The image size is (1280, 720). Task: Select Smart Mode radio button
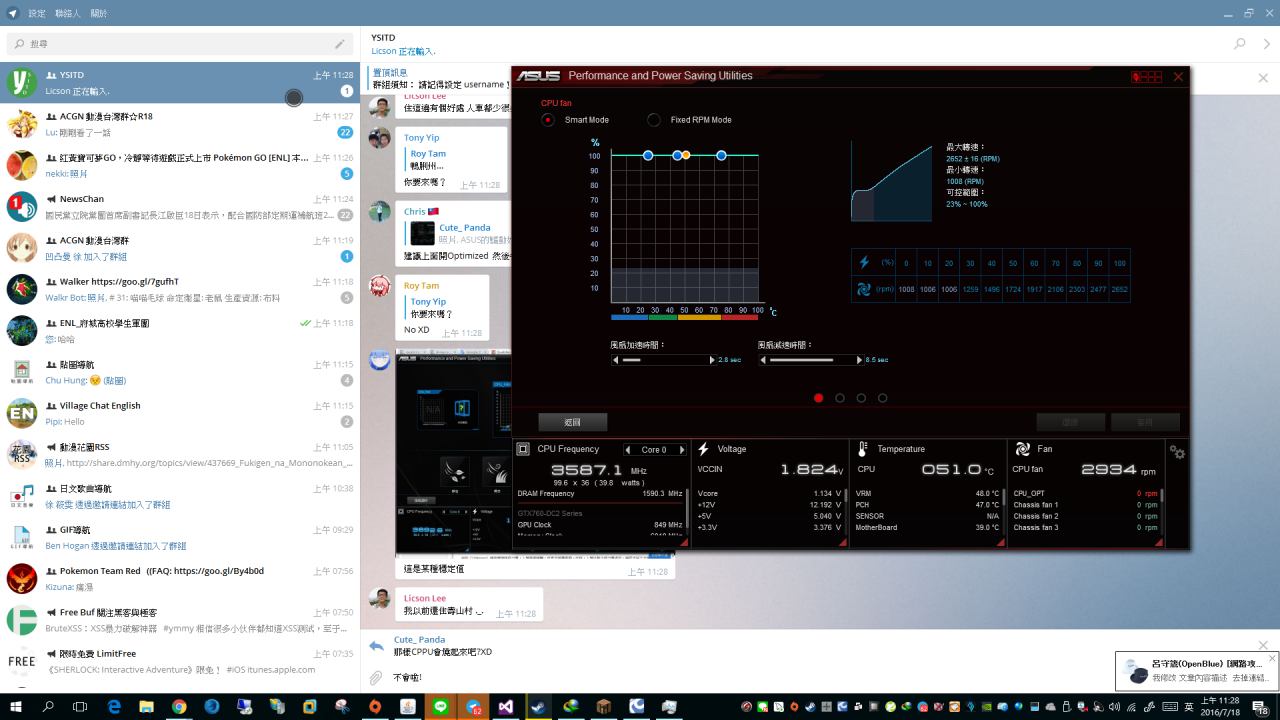[548, 120]
